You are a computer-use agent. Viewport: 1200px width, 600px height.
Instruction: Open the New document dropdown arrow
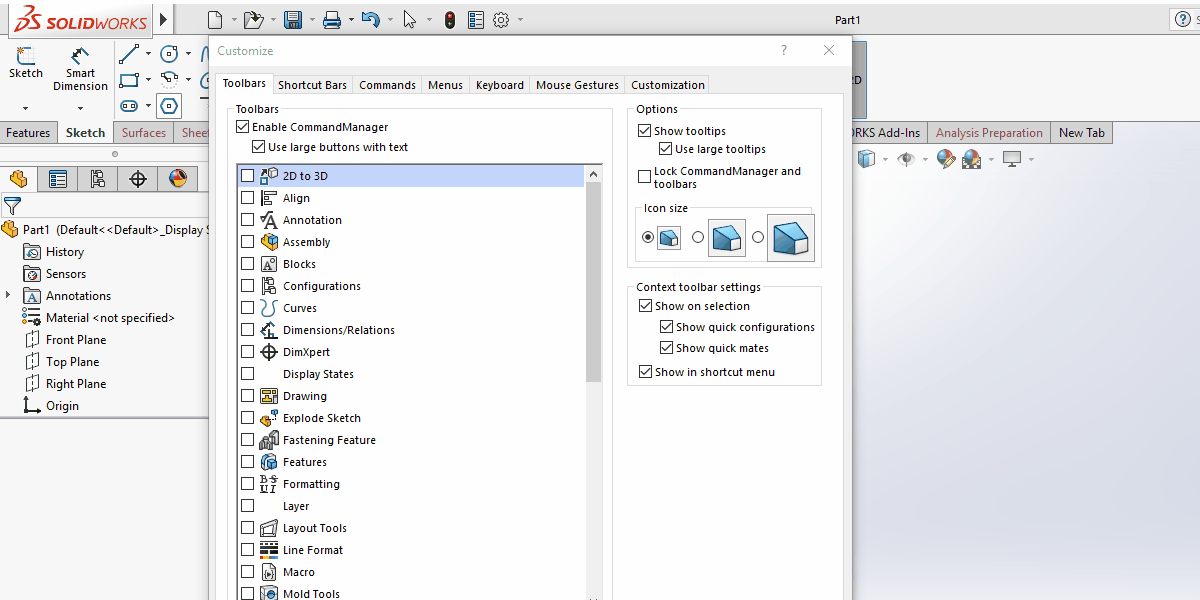[x=234, y=20]
